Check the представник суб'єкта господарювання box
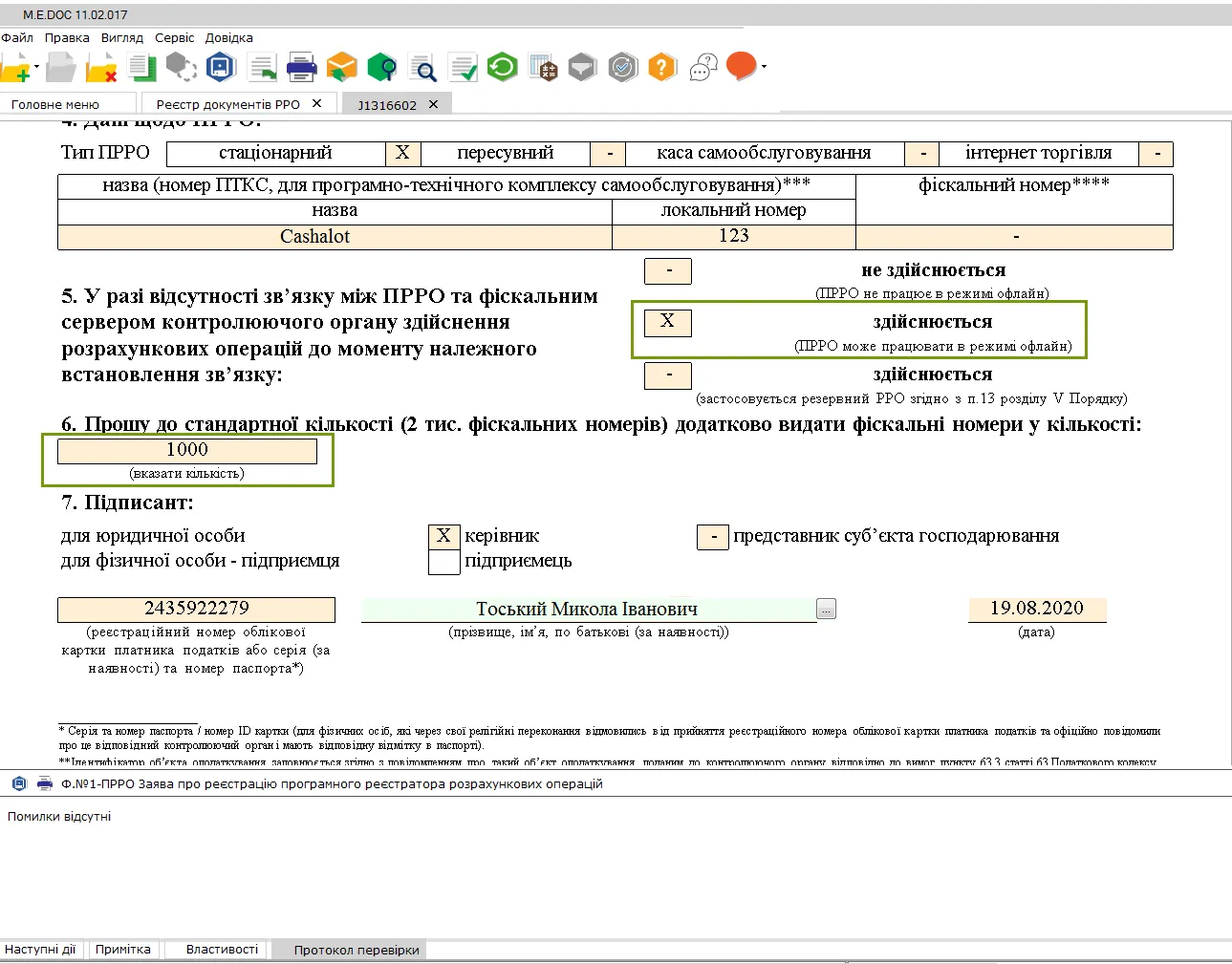Screen dimensions: 1232x964 (713, 537)
